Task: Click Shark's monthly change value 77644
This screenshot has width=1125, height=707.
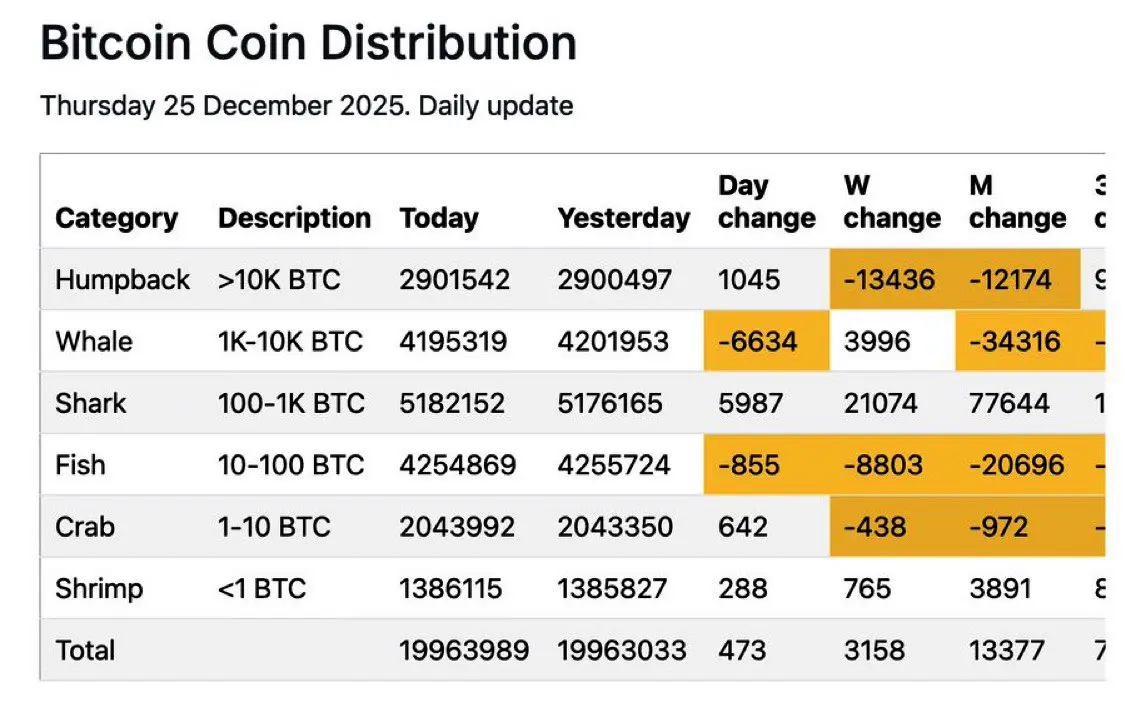Action: click(x=1009, y=404)
